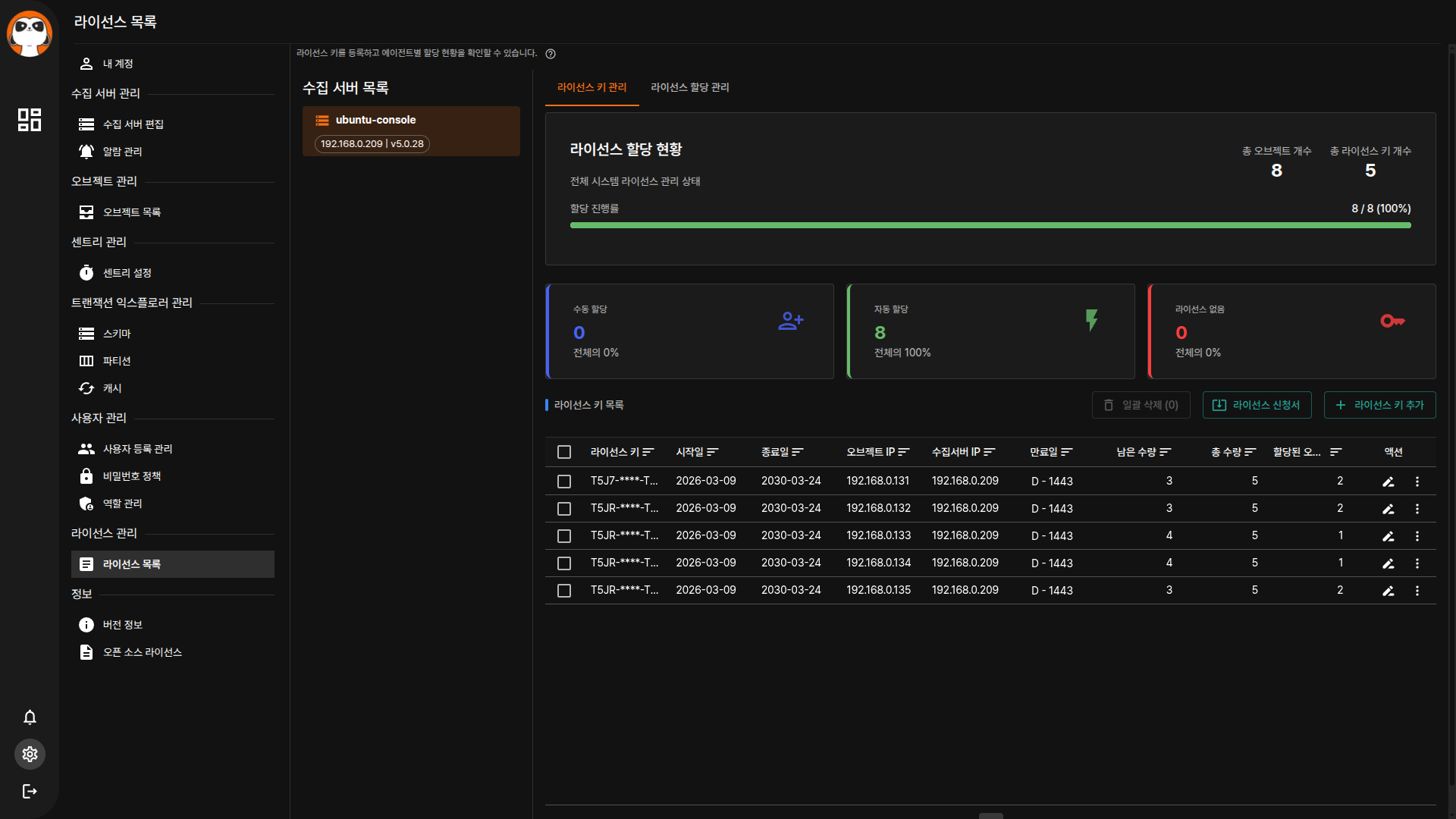Click the dashboard grid icon in left rail

(30, 120)
